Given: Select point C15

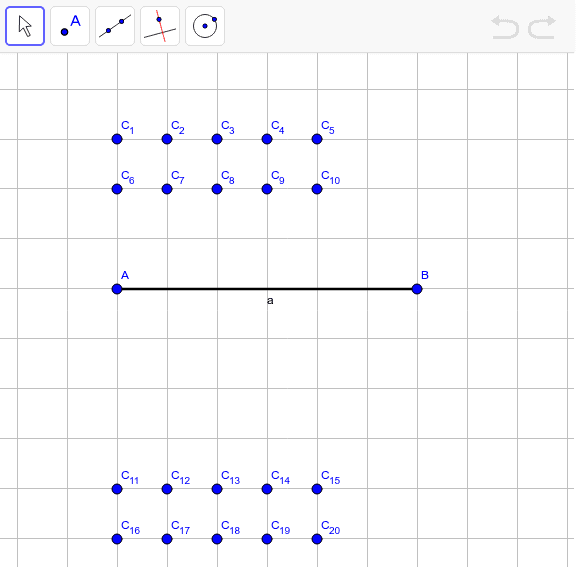Looking at the screenshot, I should pyautogui.click(x=317, y=489).
